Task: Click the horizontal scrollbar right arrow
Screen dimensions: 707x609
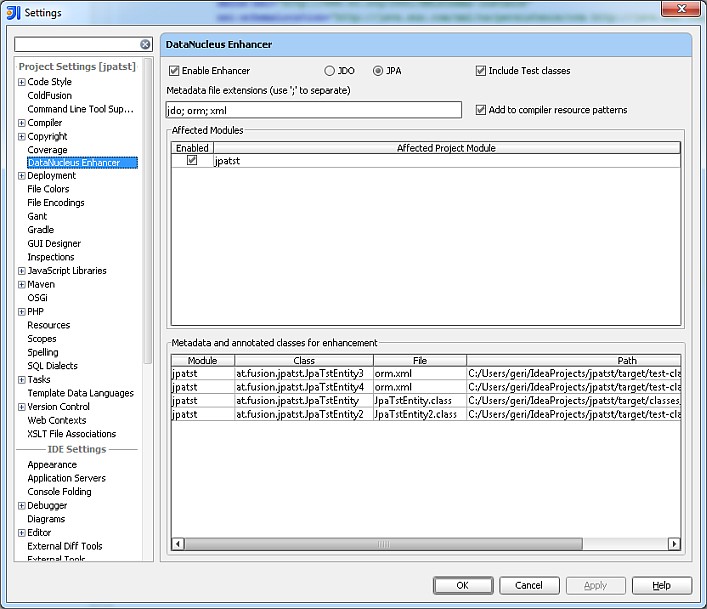Action: pos(674,544)
